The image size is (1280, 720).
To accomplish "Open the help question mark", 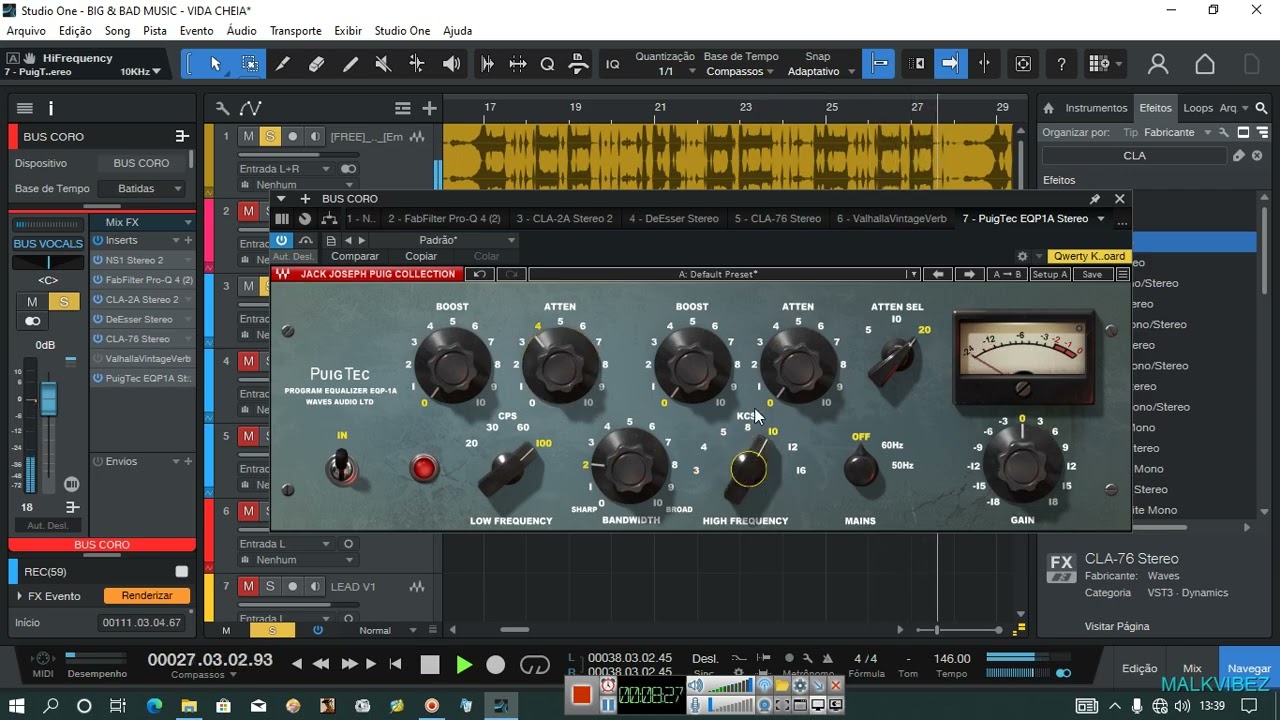I will (x=1061, y=64).
